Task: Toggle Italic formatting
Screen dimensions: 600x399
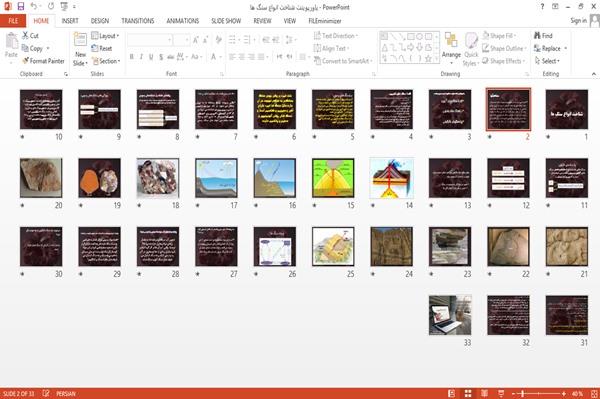Action: (141, 57)
